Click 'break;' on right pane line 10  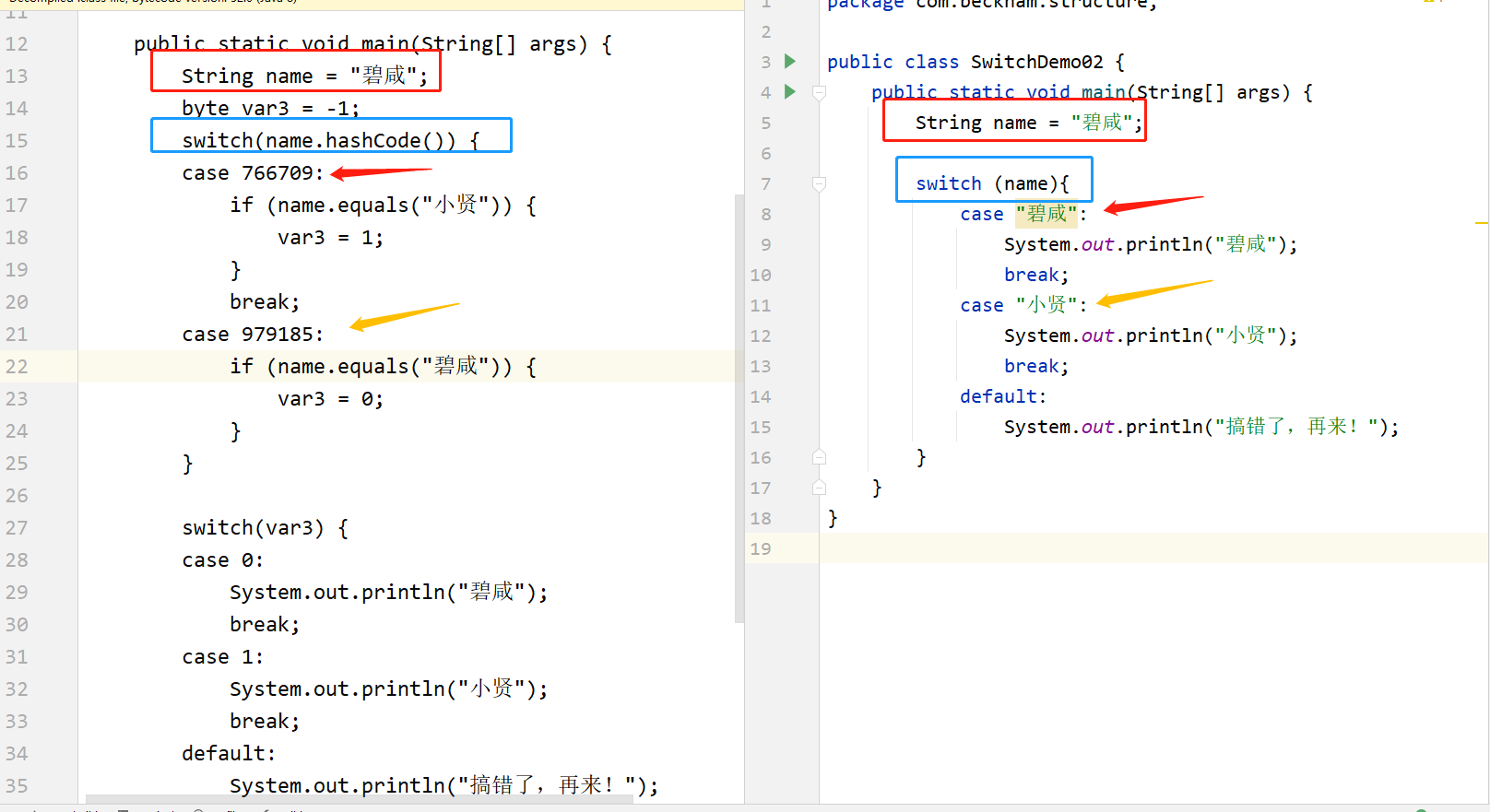pyautogui.click(x=1036, y=275)
